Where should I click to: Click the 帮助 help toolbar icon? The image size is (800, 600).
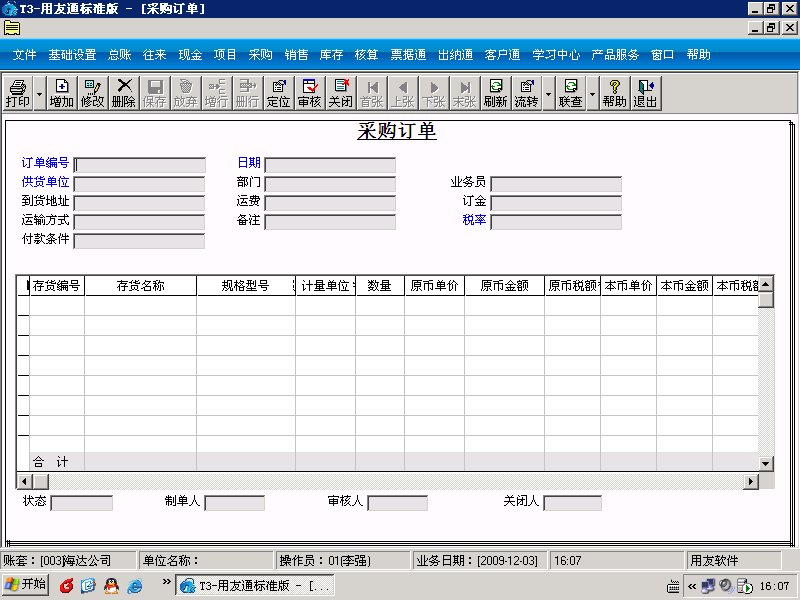tap(614, 93)
